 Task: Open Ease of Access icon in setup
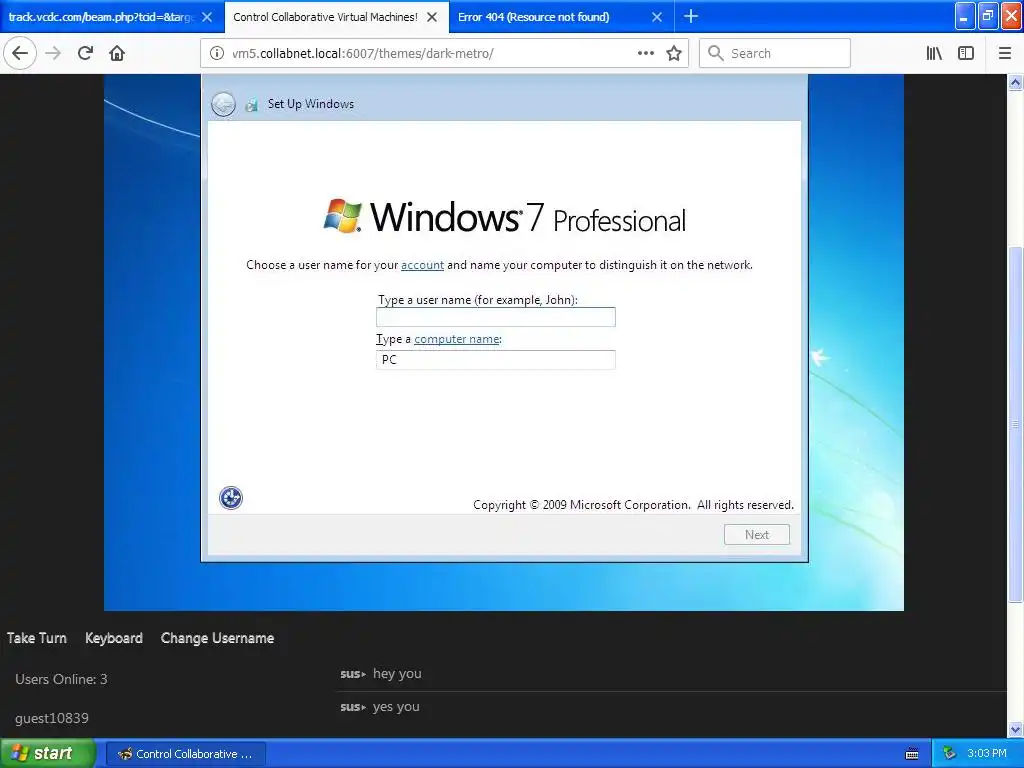click(x=231, y=498)
